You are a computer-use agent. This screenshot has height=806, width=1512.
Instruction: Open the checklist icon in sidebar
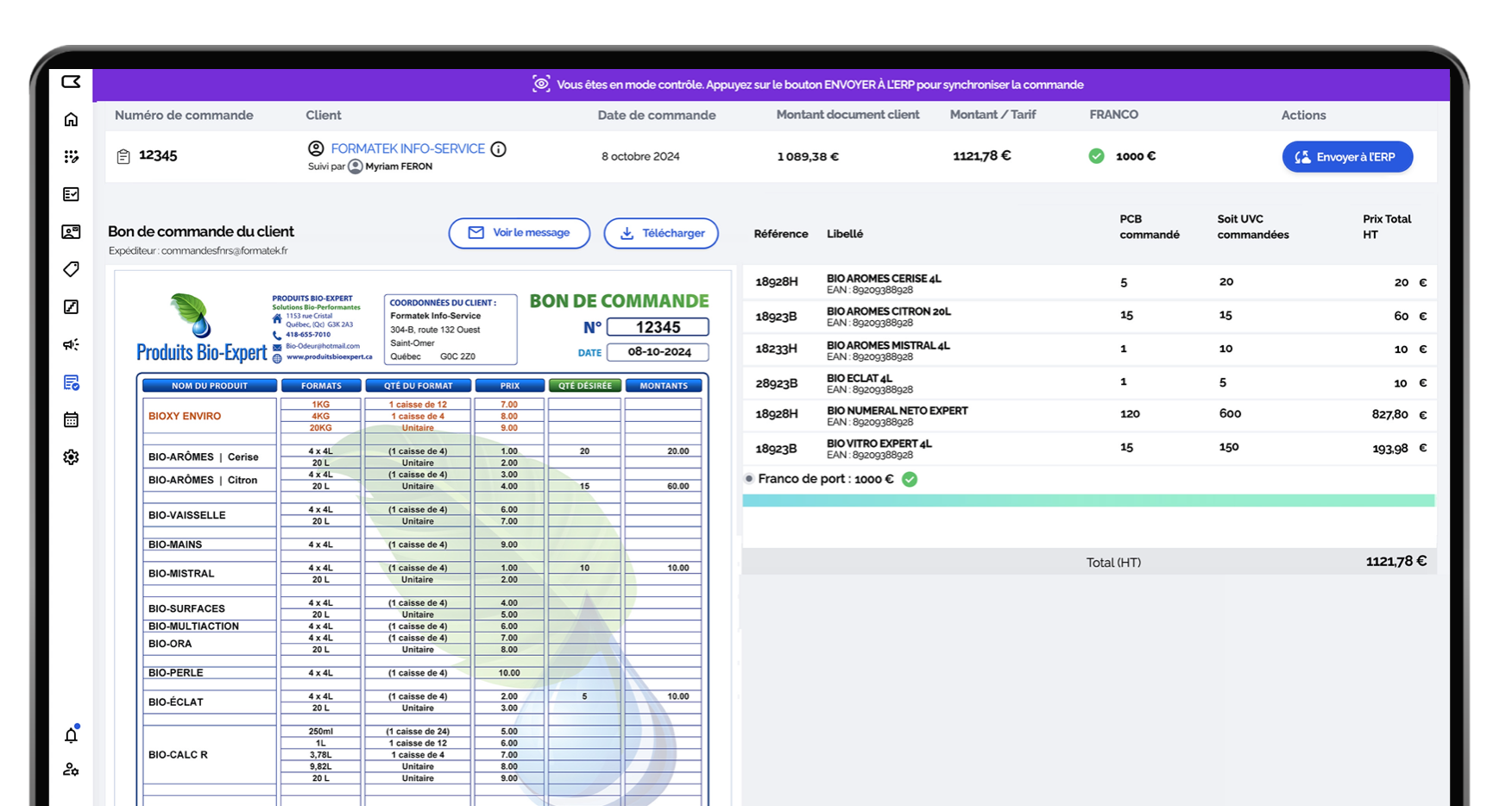point(71,194)
